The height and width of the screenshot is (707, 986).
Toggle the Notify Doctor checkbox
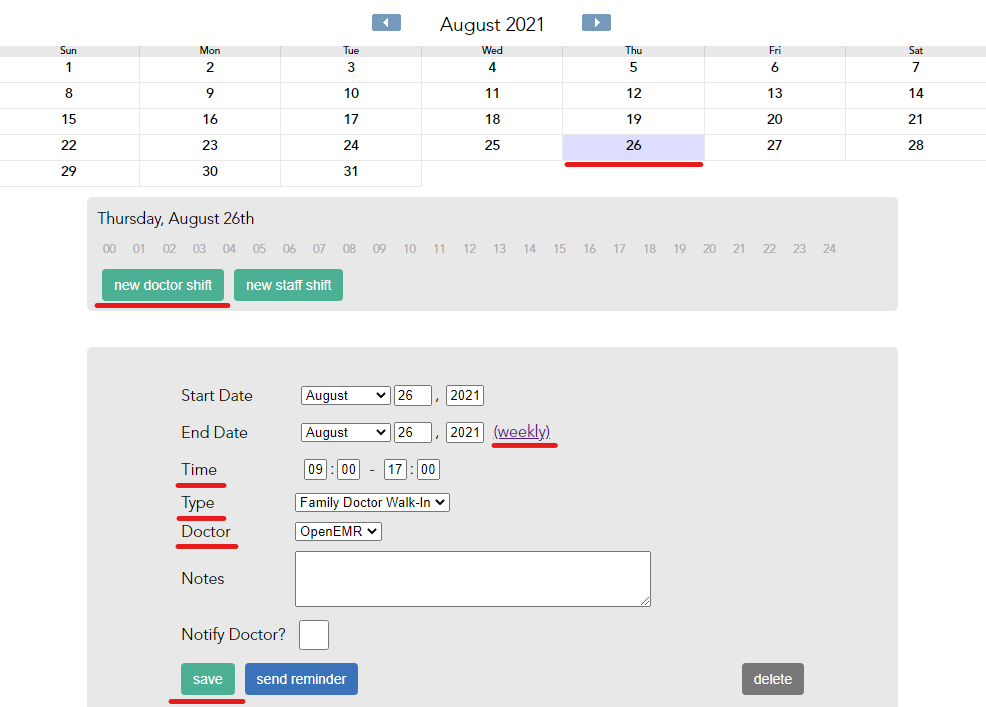click(314, 635)
